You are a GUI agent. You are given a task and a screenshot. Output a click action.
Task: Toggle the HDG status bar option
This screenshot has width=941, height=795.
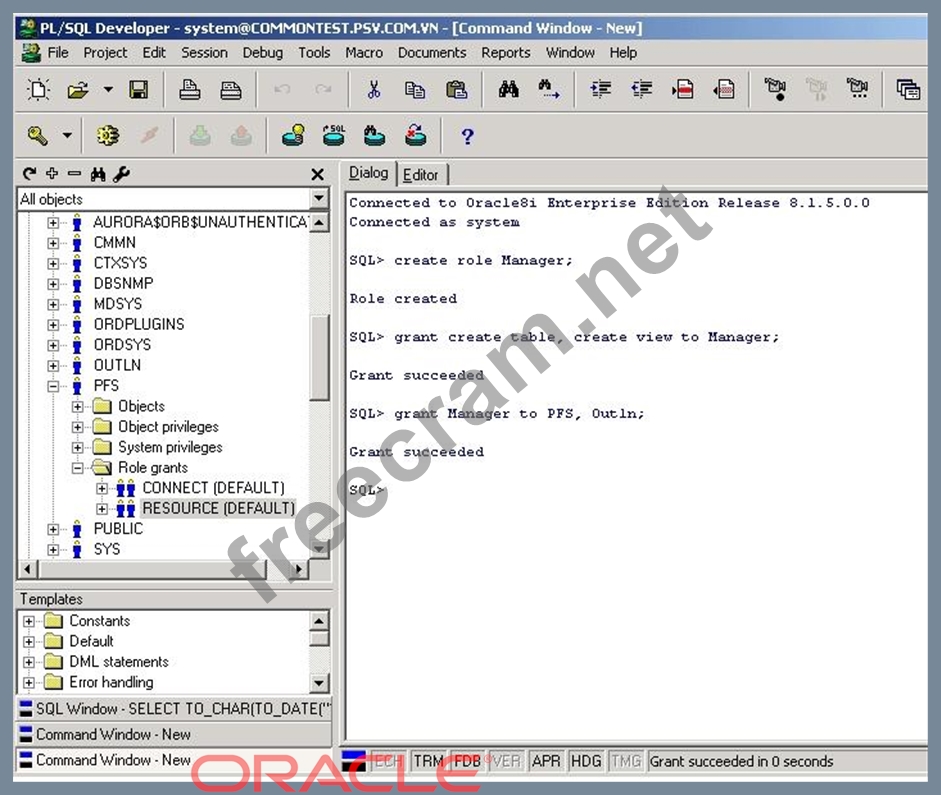586,761
